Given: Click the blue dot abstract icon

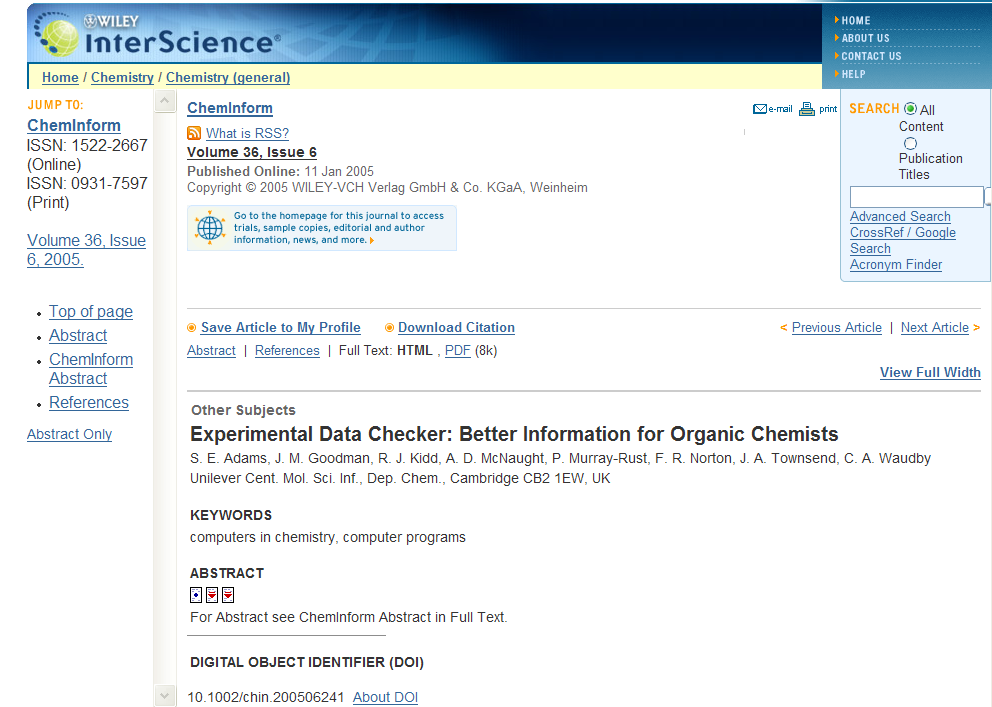Looking at the screenshot, I should tap(196, 595).
